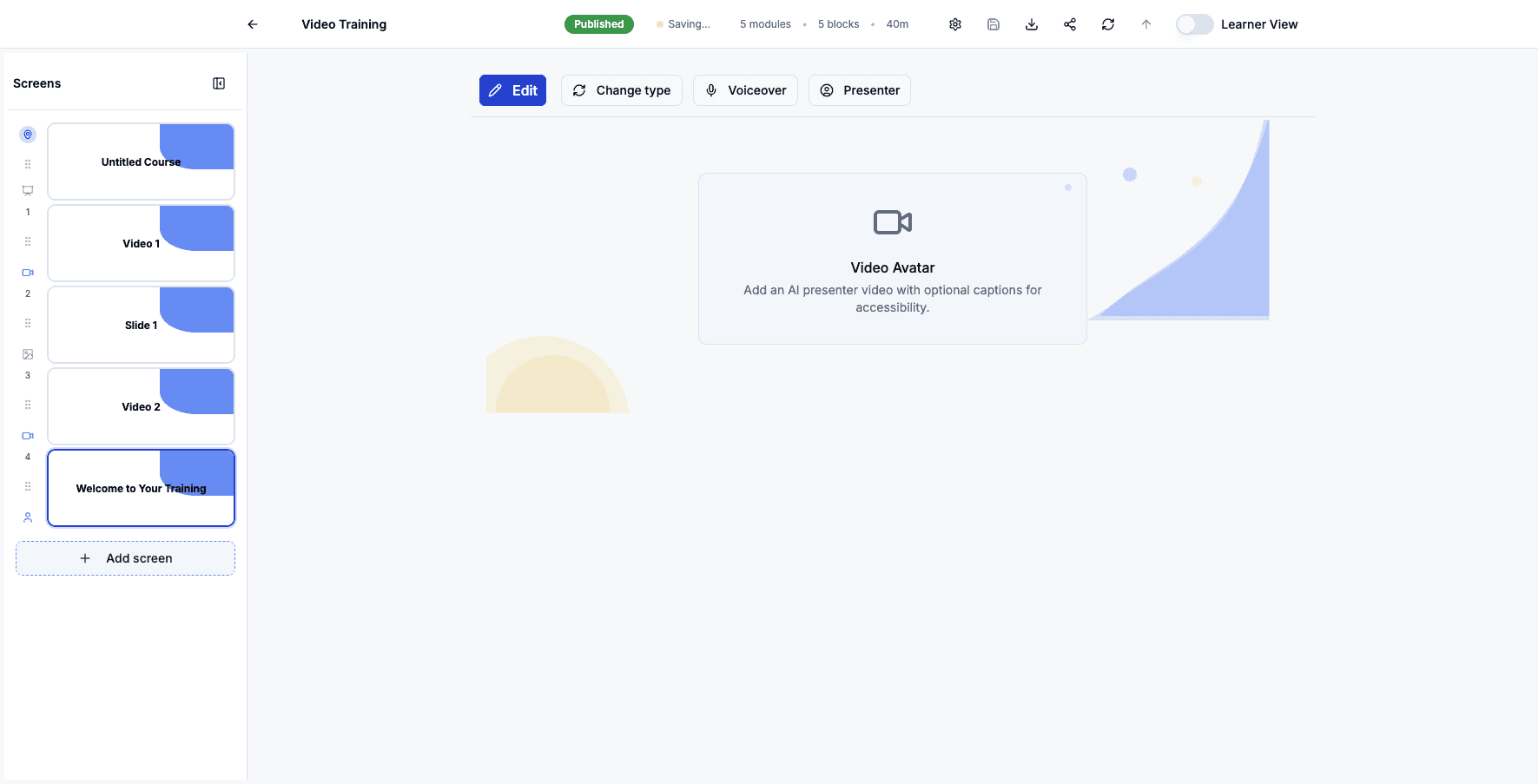Open the Voiceover panel
The height and width of the screenshot is (784, 1538).
(745, 90)
